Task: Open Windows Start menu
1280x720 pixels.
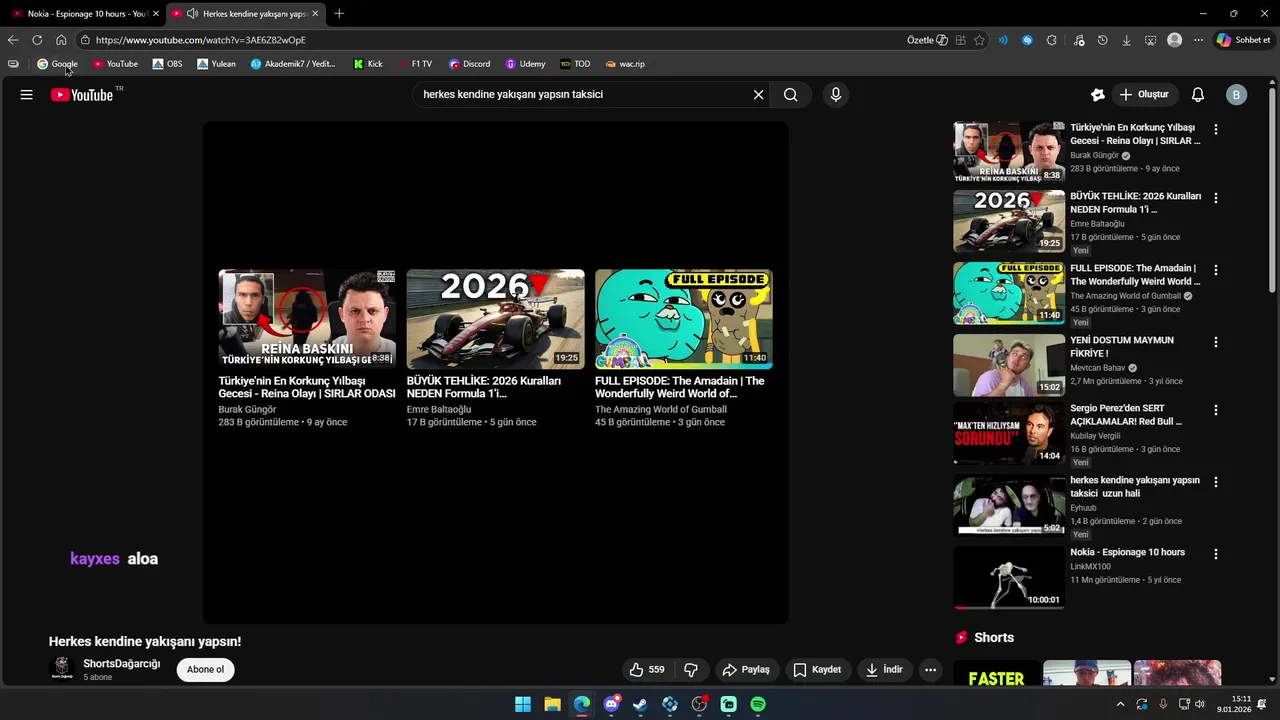Action: [x=523, y=704]
